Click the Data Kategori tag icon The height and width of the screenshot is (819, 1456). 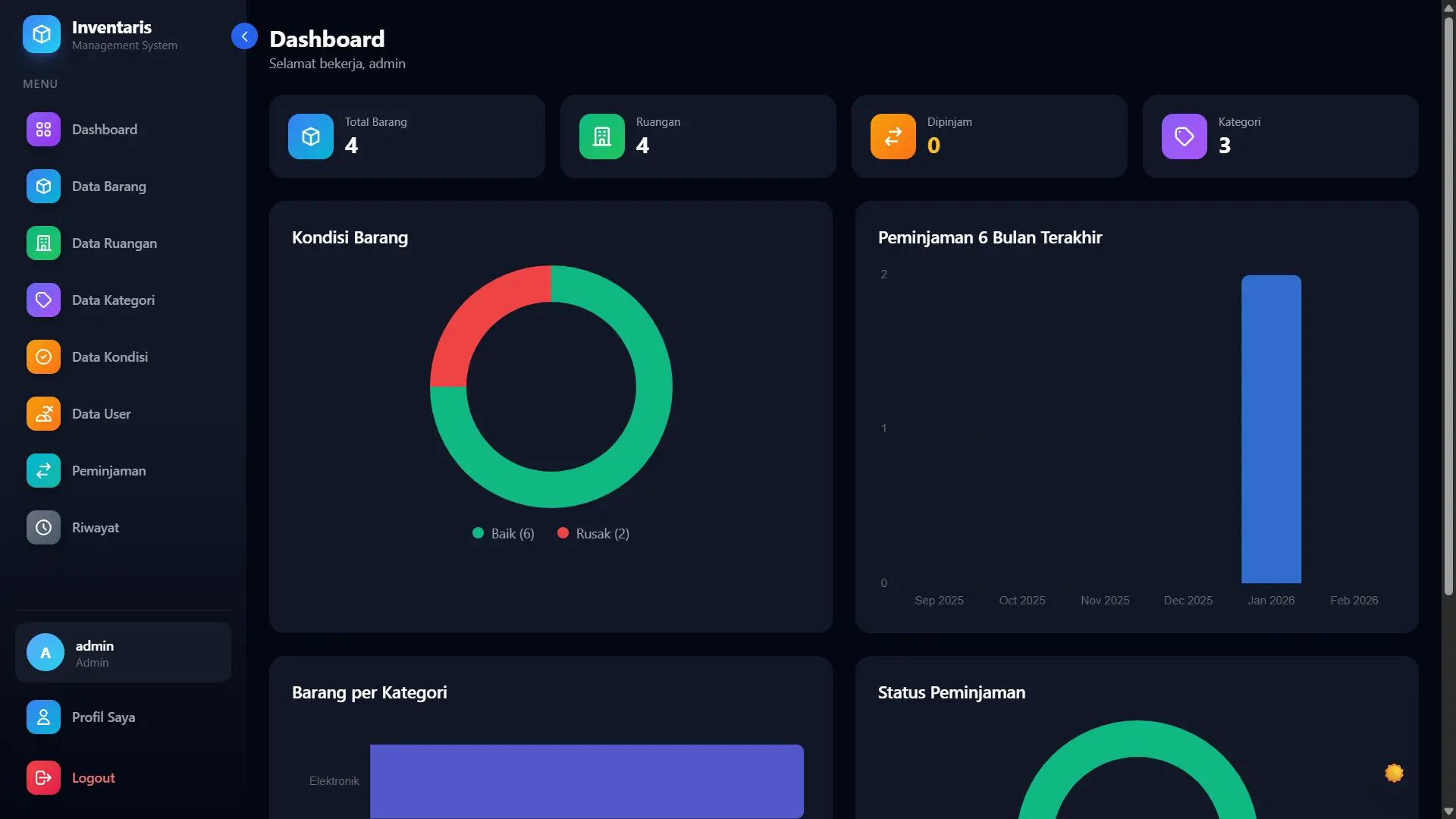pyautogui.click(x=43, y=300)
